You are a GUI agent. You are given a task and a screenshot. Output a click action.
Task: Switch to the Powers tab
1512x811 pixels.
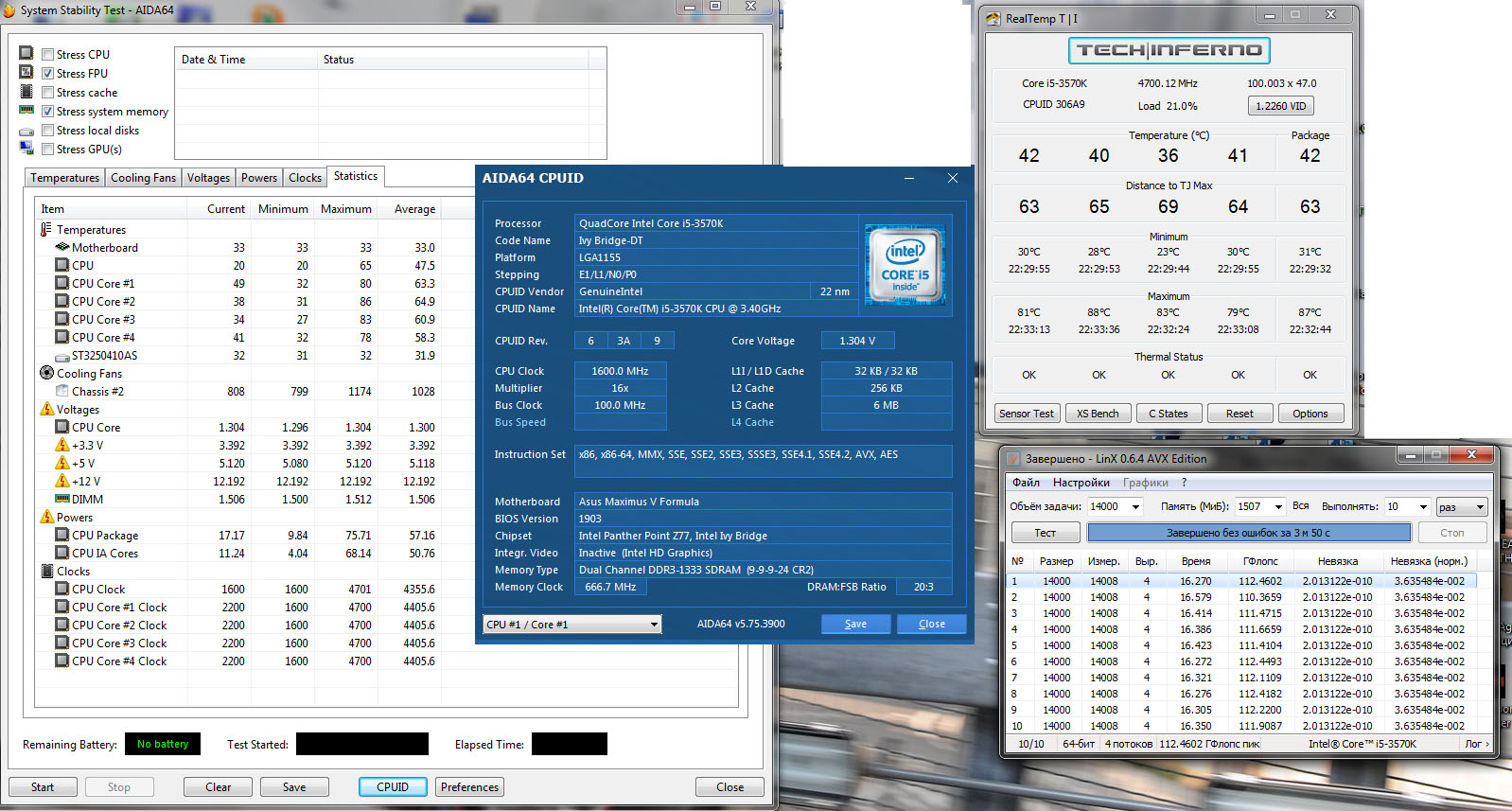tap(259, 178)
